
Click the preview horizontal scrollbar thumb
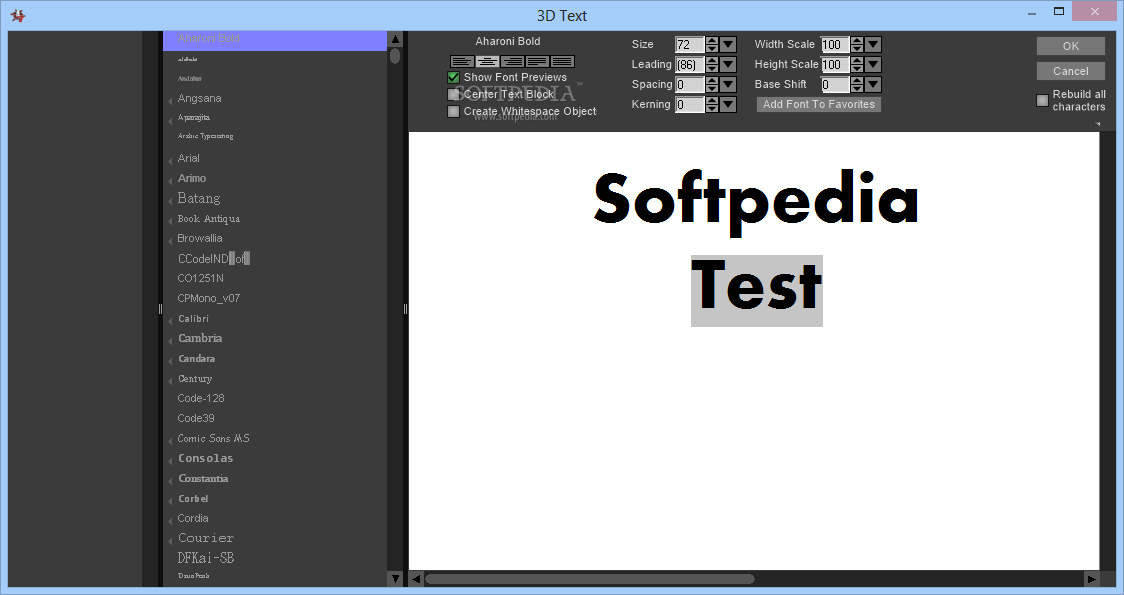[x=590, y=579]
